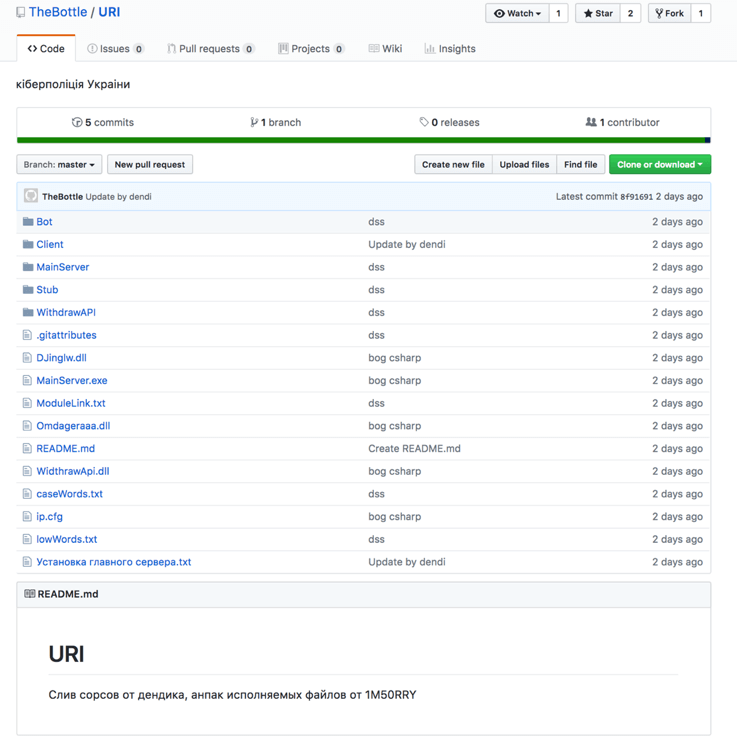
Task: Open the 1 contributor link
Action: (x=623, y=122)
